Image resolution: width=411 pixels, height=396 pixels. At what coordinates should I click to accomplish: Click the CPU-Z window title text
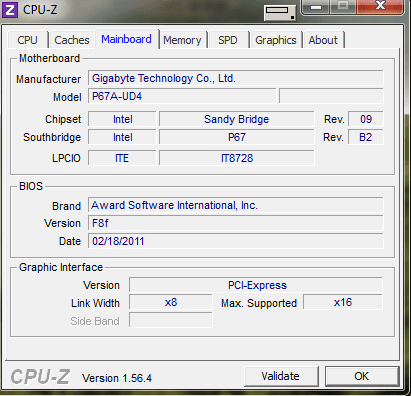point(40,9)
